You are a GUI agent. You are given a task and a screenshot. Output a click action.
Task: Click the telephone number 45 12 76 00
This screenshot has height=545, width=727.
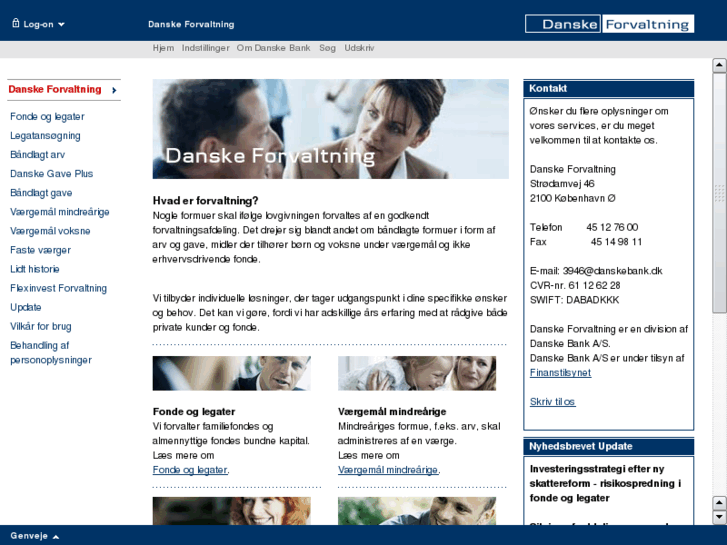(x=612, y=227)
